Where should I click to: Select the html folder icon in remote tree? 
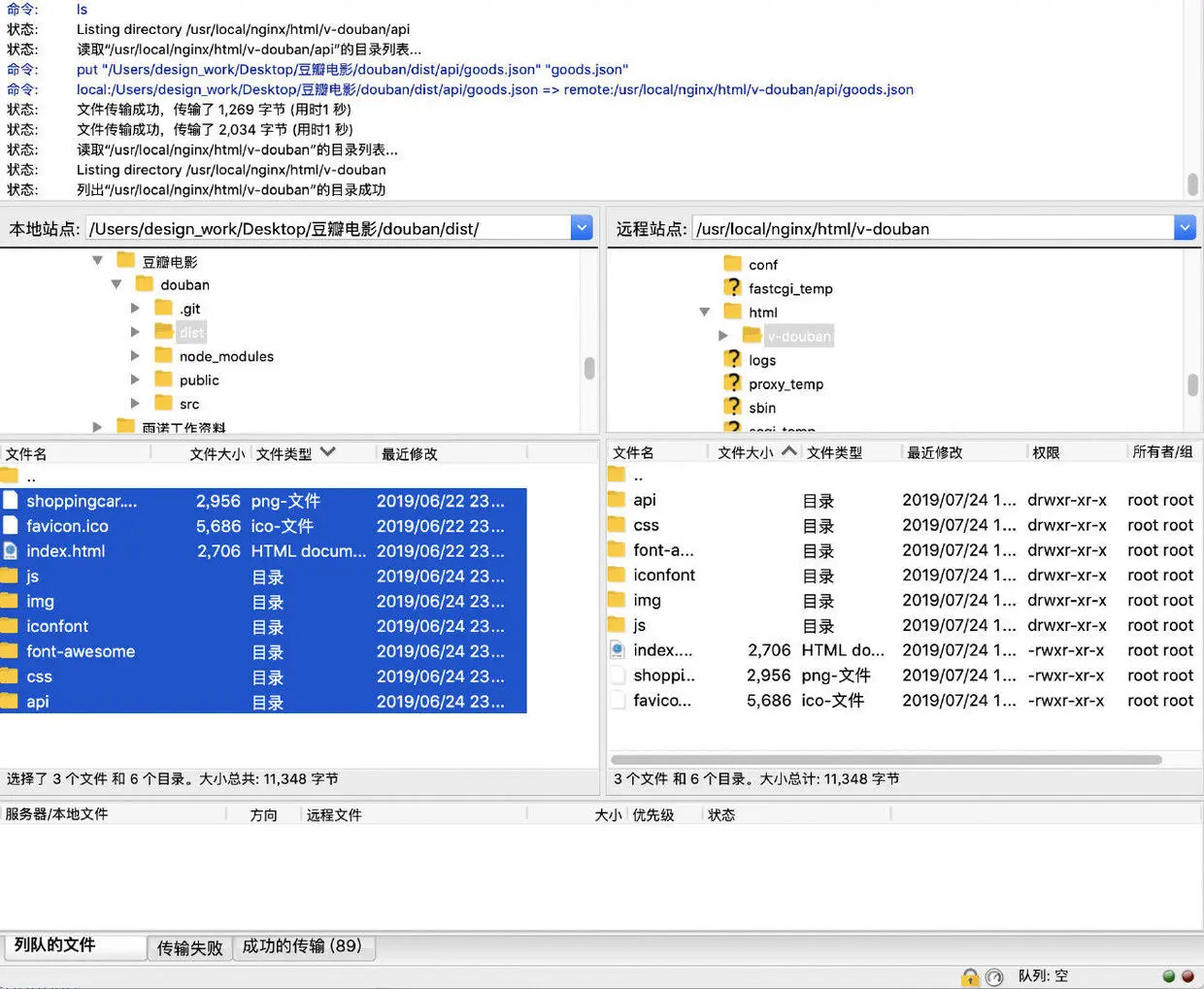733,312
